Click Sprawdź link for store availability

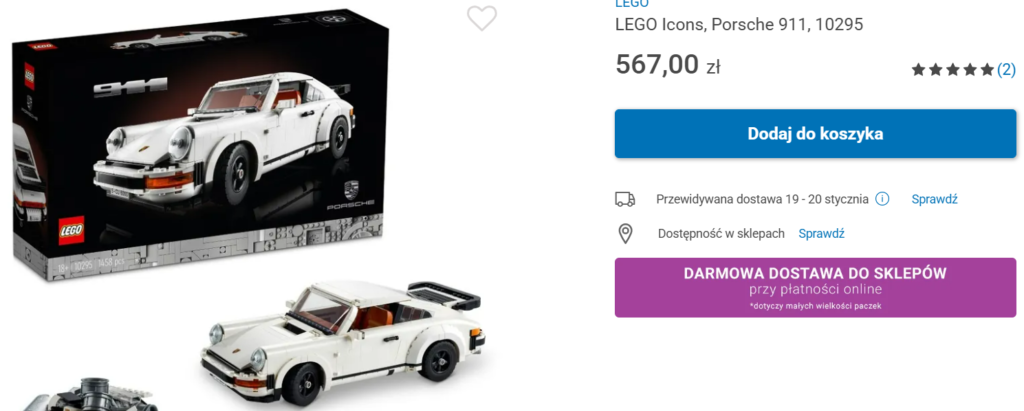[x=822, y=233]
